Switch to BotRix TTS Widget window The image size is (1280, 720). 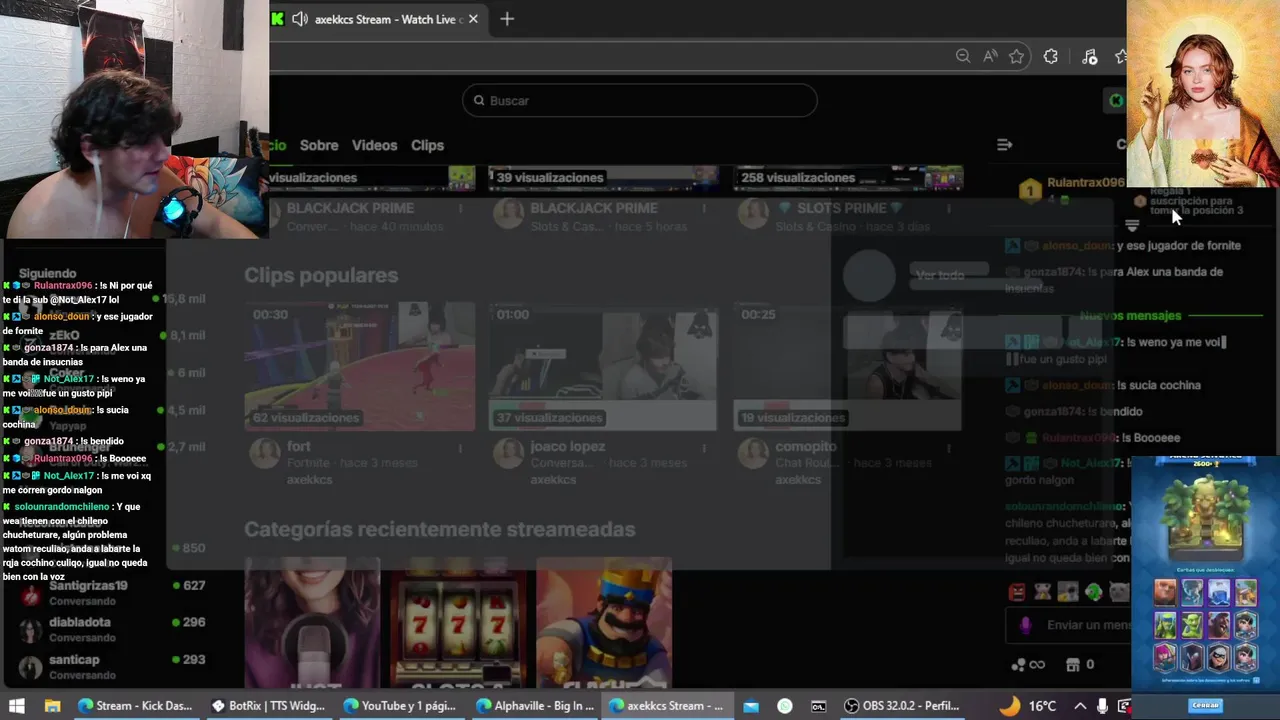268,705
